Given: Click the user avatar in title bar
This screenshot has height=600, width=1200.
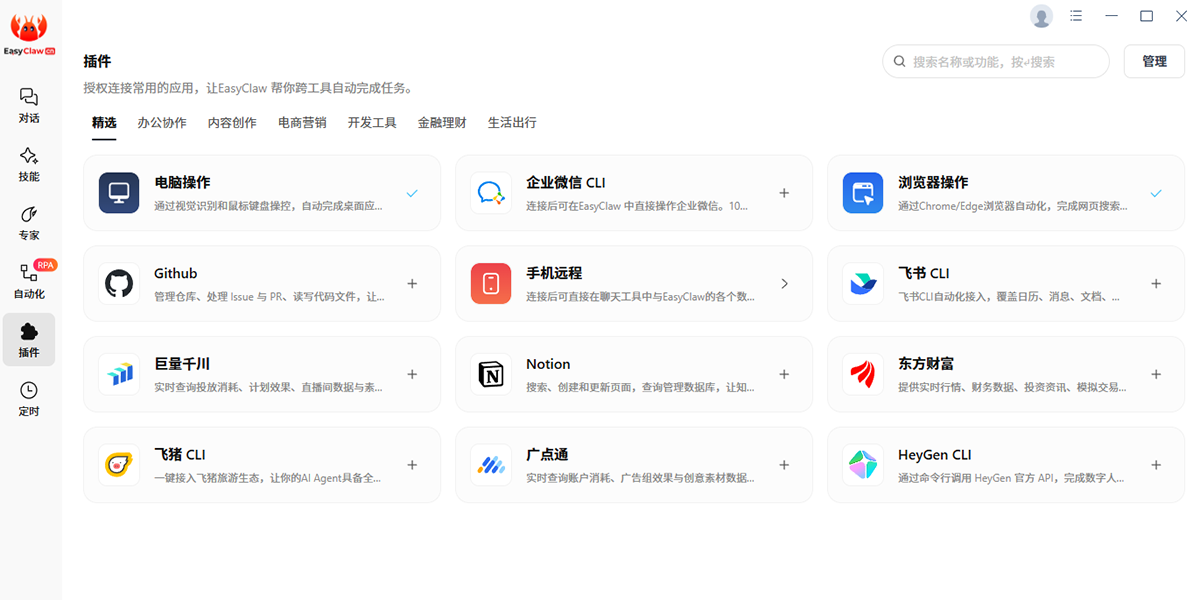Looking at the screenshot, I should pos(1042,16).
